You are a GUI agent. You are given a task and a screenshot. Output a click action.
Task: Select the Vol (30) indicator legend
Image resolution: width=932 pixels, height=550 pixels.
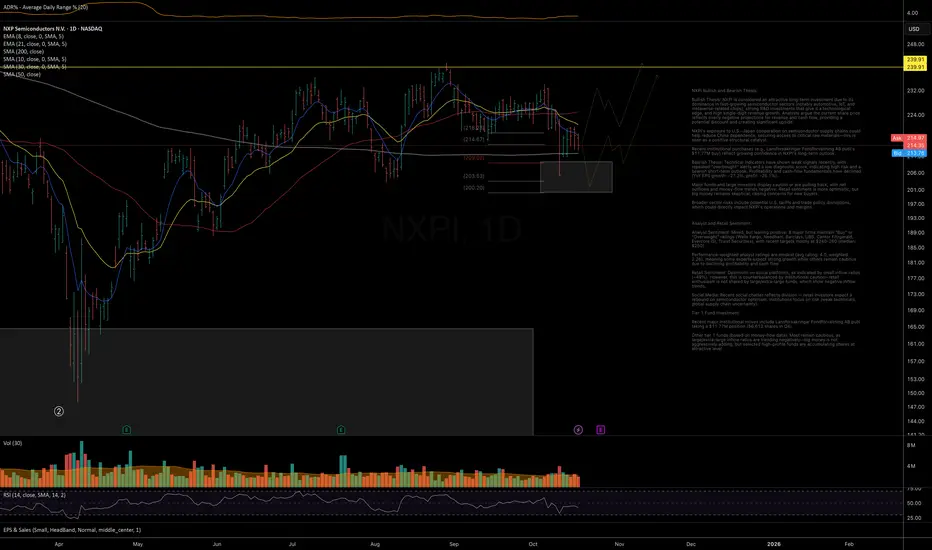[x=12, y=443]
